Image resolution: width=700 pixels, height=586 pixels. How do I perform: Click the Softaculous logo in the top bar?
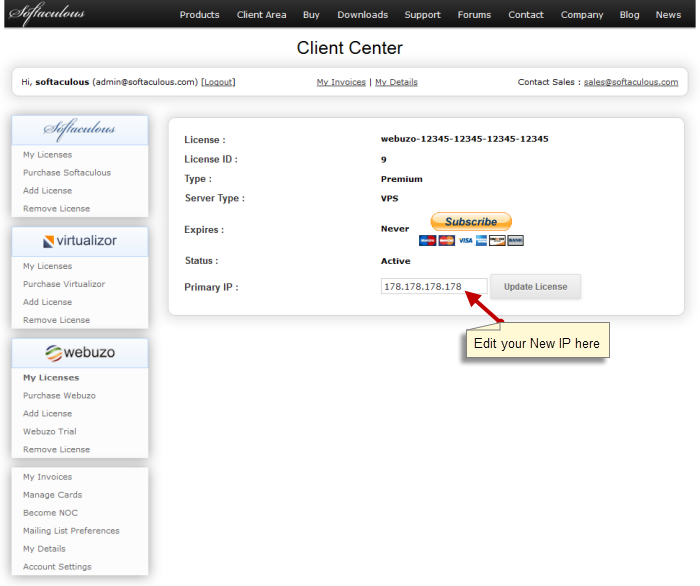click(x=46, y=13)
